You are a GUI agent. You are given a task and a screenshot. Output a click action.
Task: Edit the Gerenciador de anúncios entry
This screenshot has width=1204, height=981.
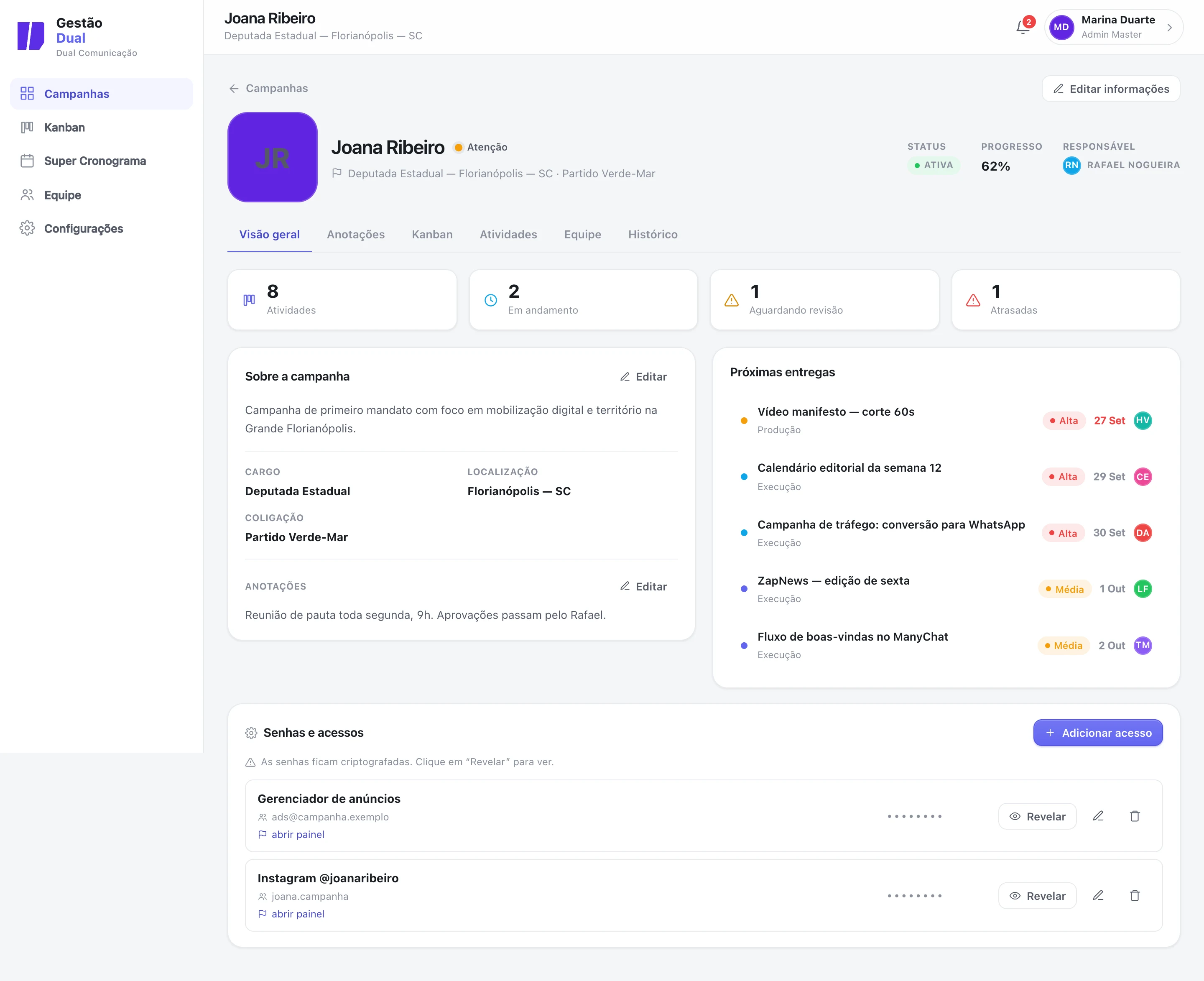[x=1098, y=816]
